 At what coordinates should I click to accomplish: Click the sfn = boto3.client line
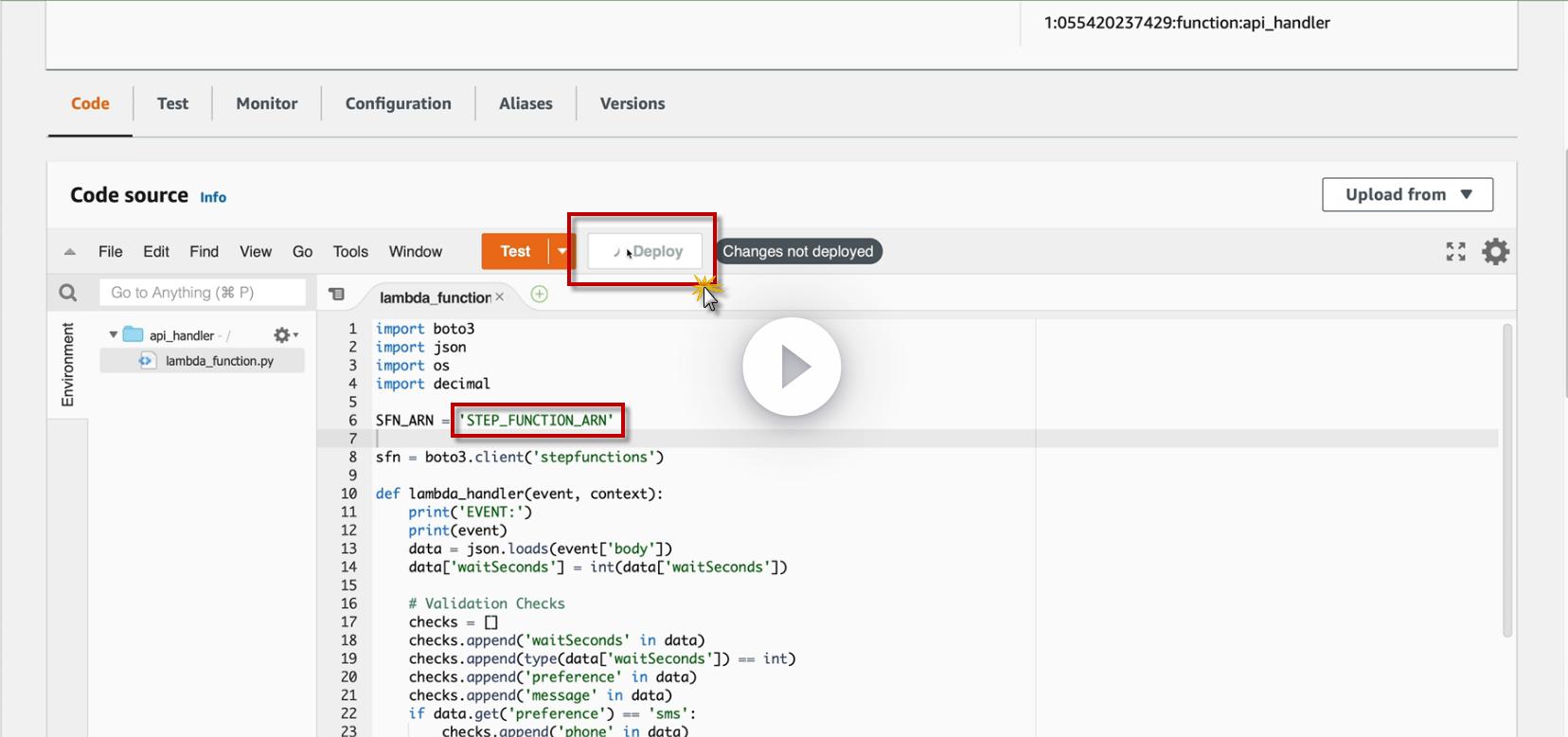click(520, 457)
